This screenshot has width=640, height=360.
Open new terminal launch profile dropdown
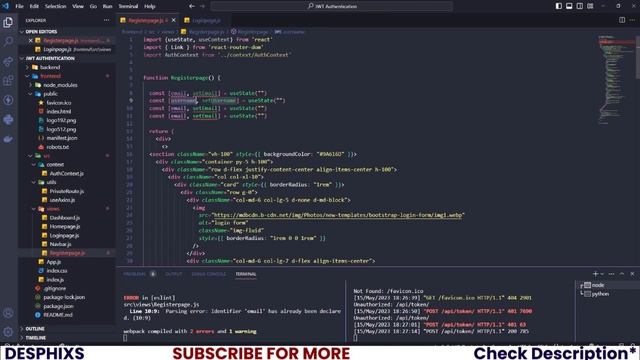[x=602, y=274]
